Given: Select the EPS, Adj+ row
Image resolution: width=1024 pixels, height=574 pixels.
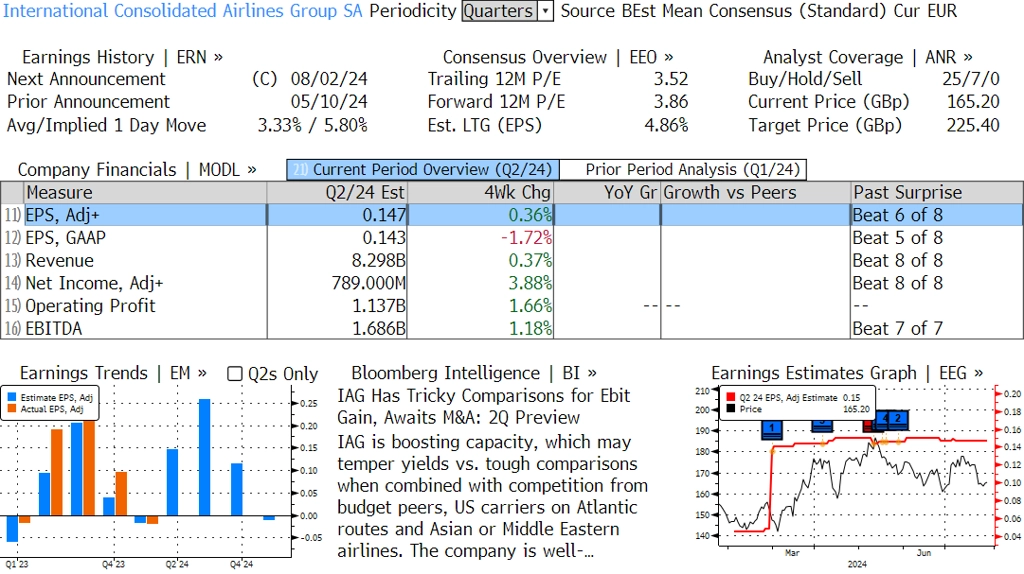Looking at the screenshot, I should 512,215.
